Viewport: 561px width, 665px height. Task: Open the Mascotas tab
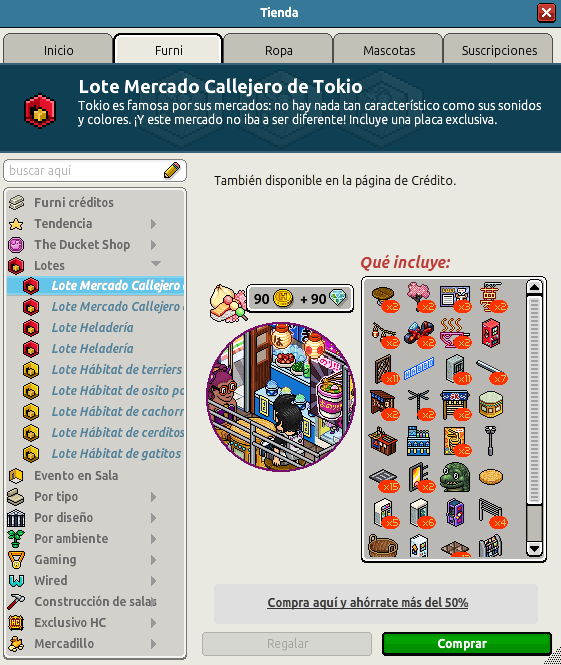click(388, 50)
